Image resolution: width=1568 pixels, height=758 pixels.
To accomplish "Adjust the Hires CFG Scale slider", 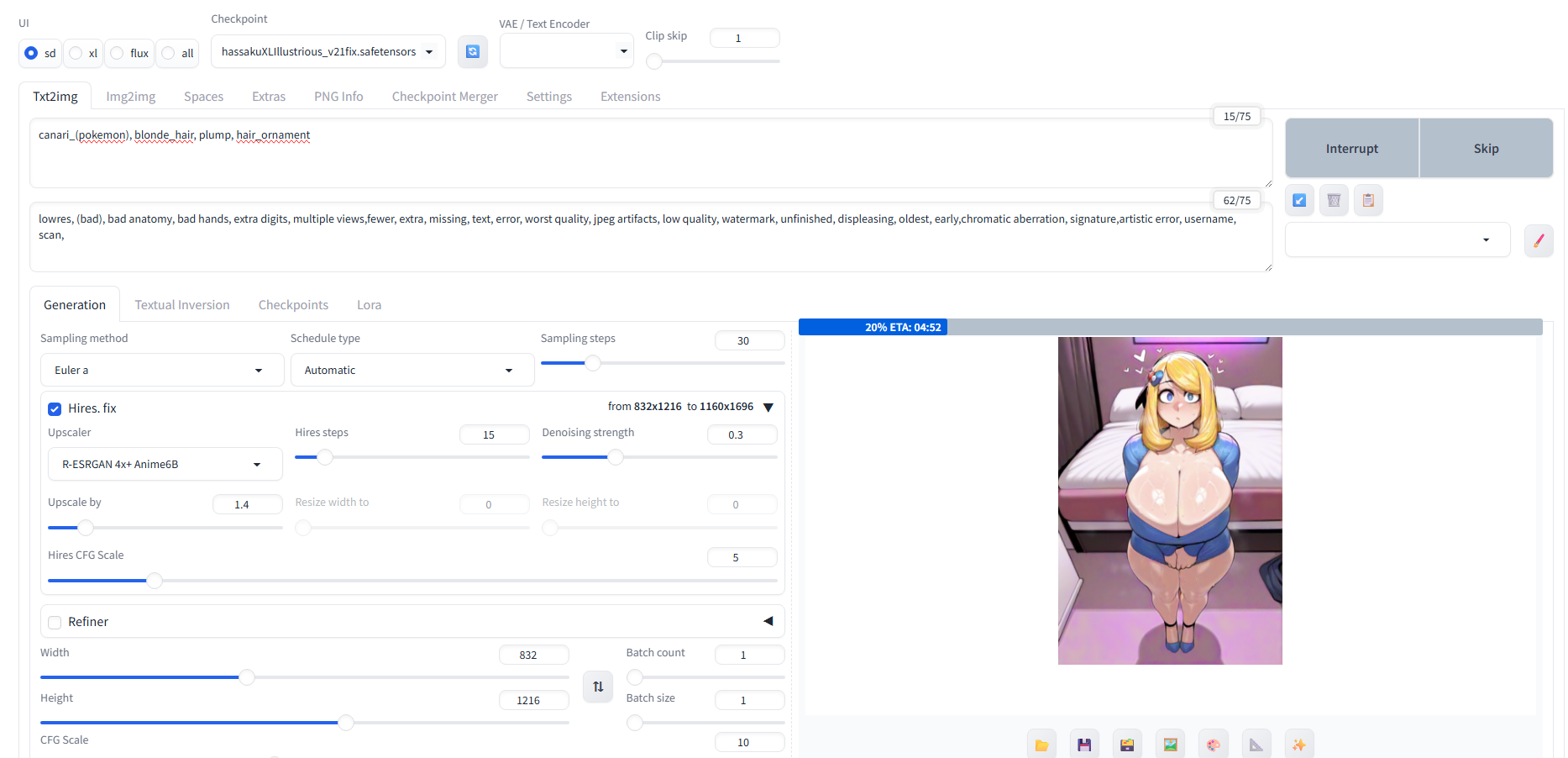I will (x=412, y=581).
